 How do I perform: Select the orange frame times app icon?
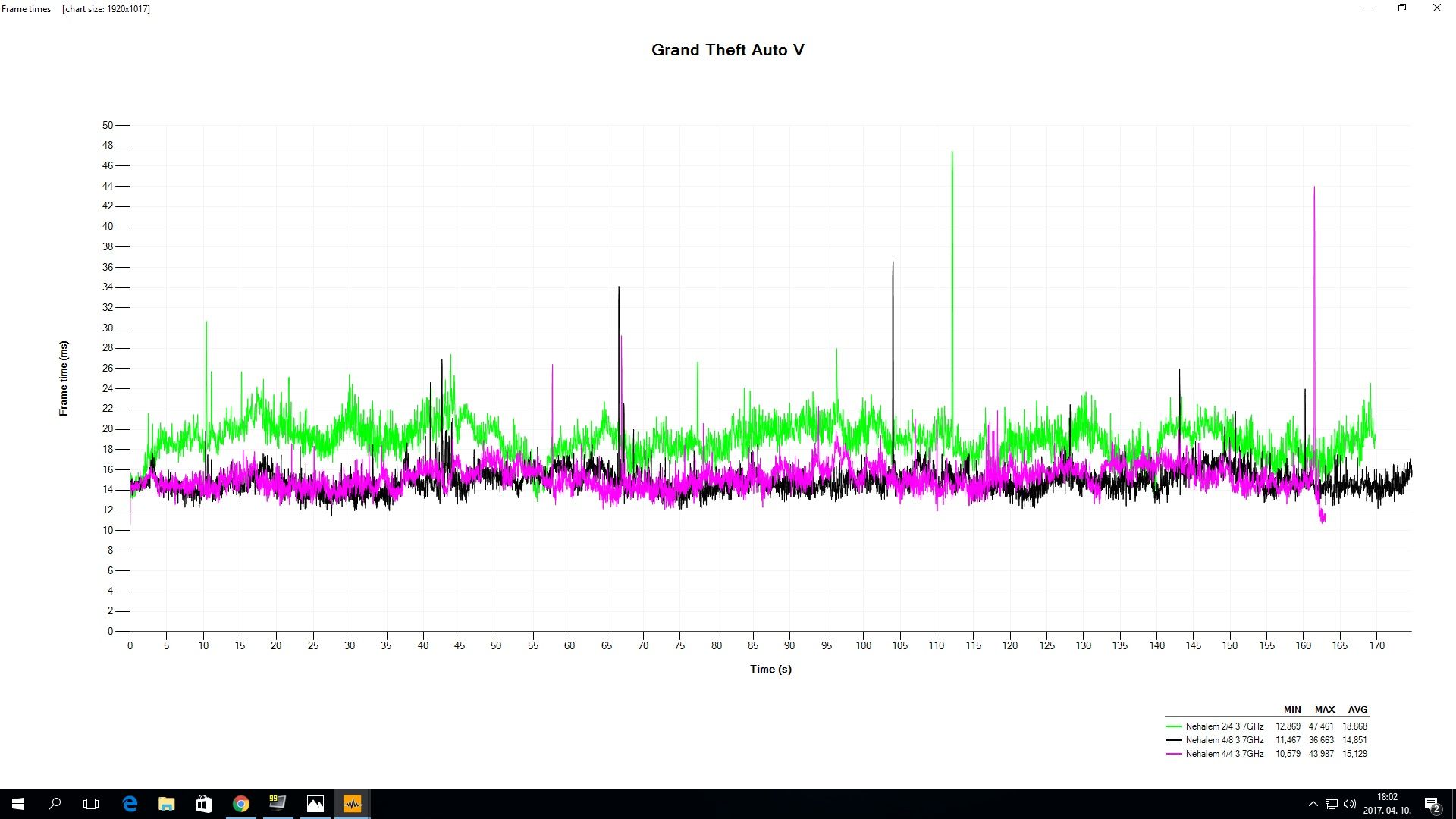click(x=352, y=804)
